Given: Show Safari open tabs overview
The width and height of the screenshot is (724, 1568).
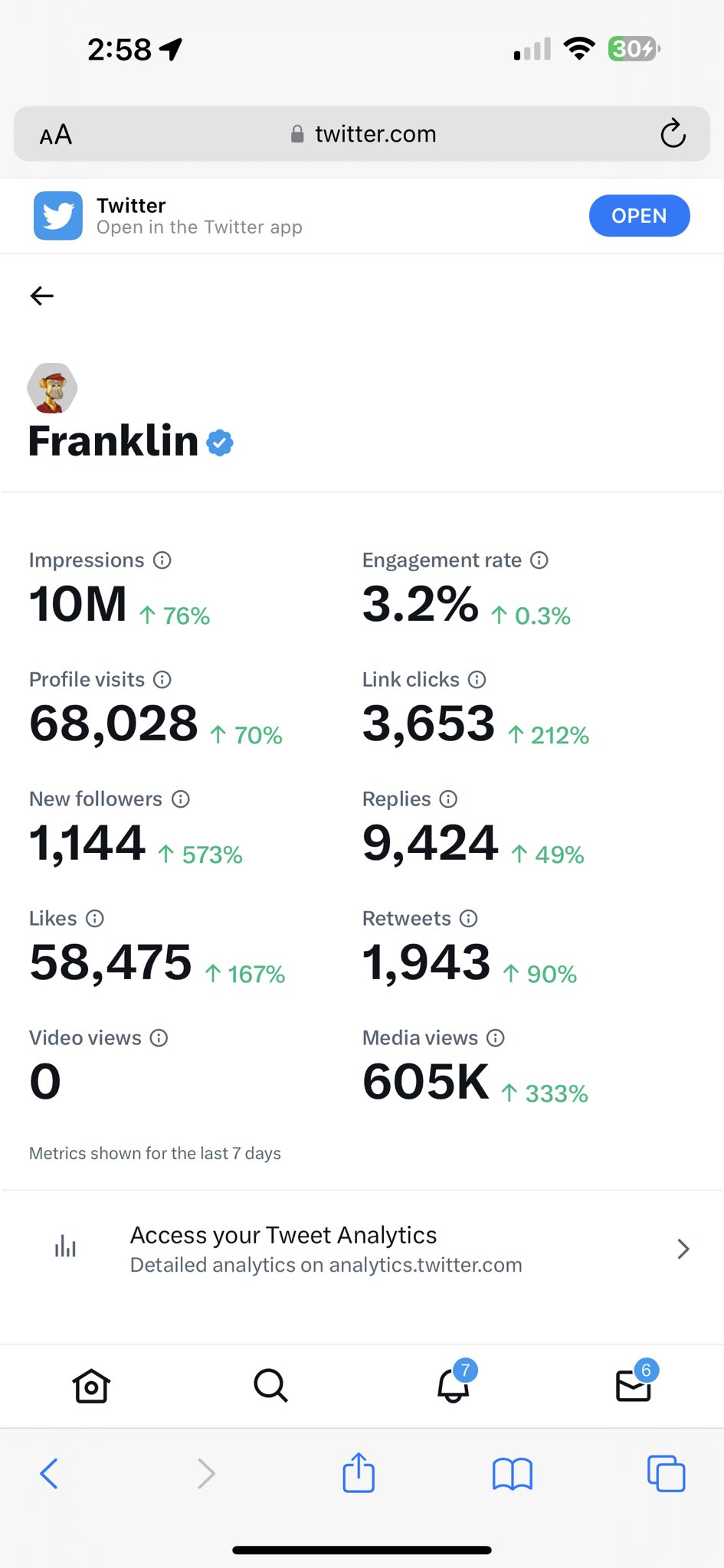Looking at the screenshot, I should pyautogui.click(x=666, y=1473).
